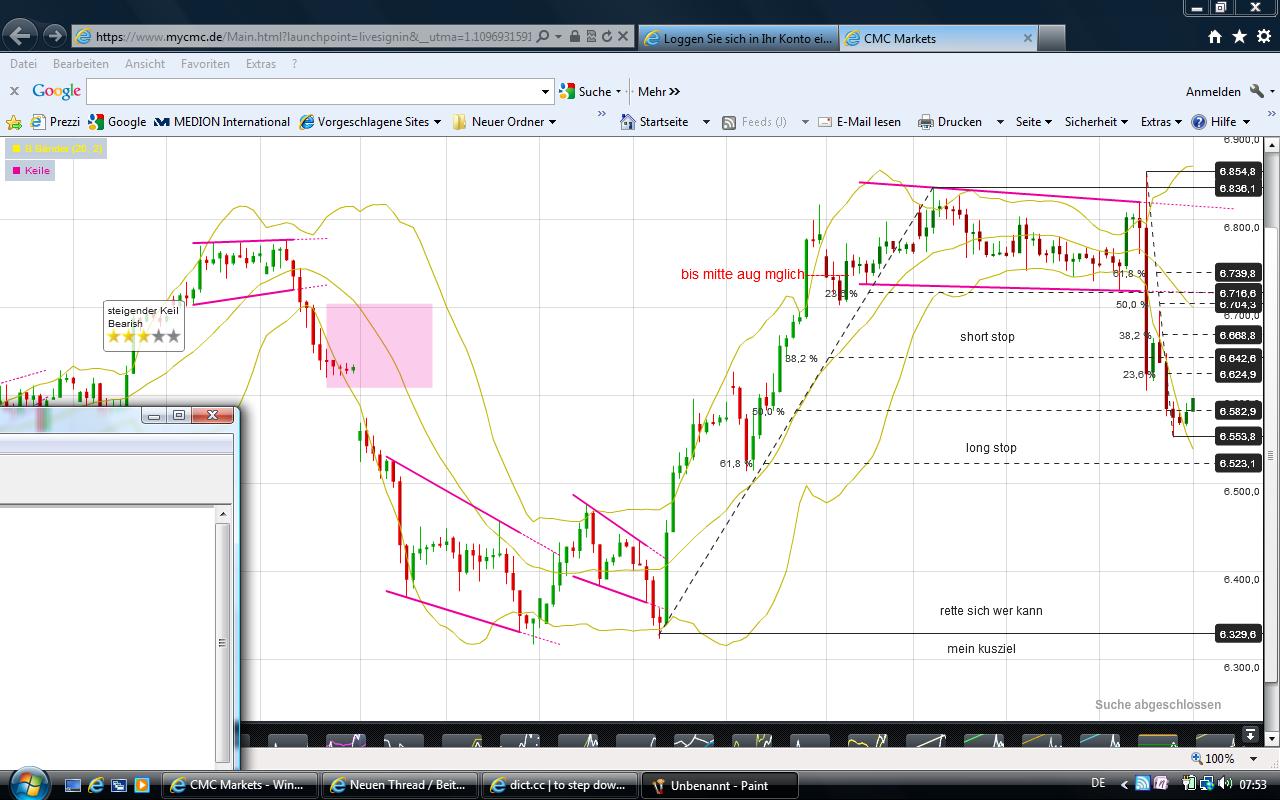Open the Prezzi favorites link
The height and width of the screenshot is (800, 1280).
55,122
